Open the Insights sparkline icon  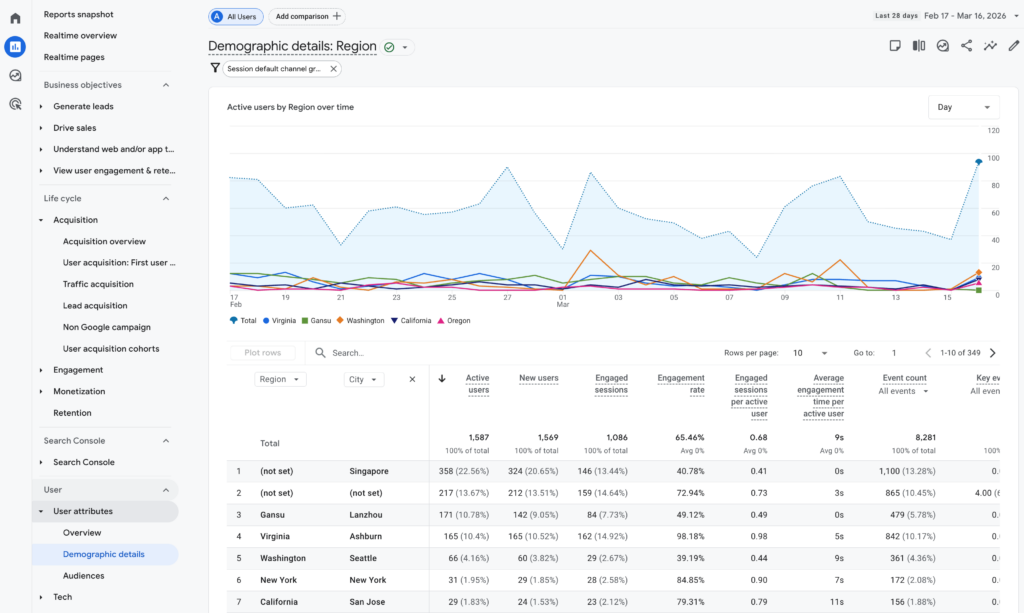click(x=990, y=46)
